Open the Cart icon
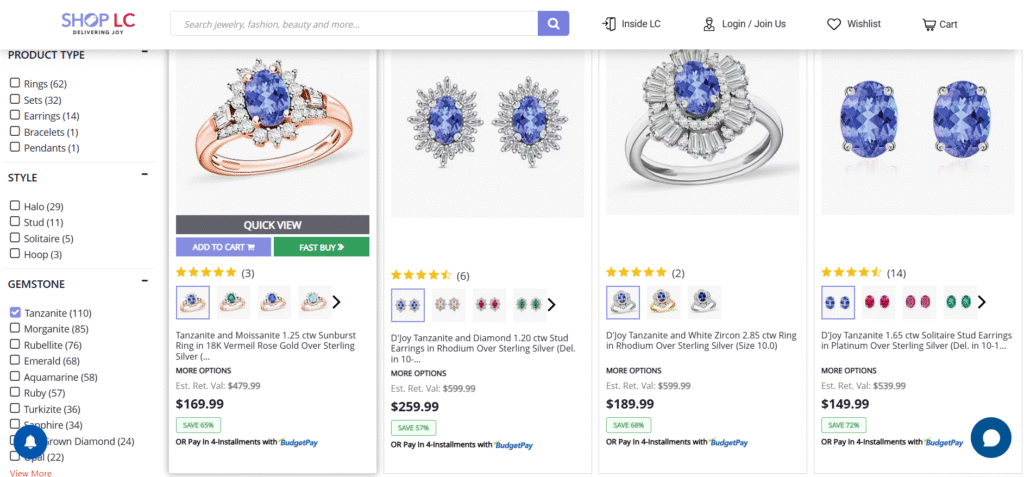The image size is (1024, 477). [x=929, y=24]
